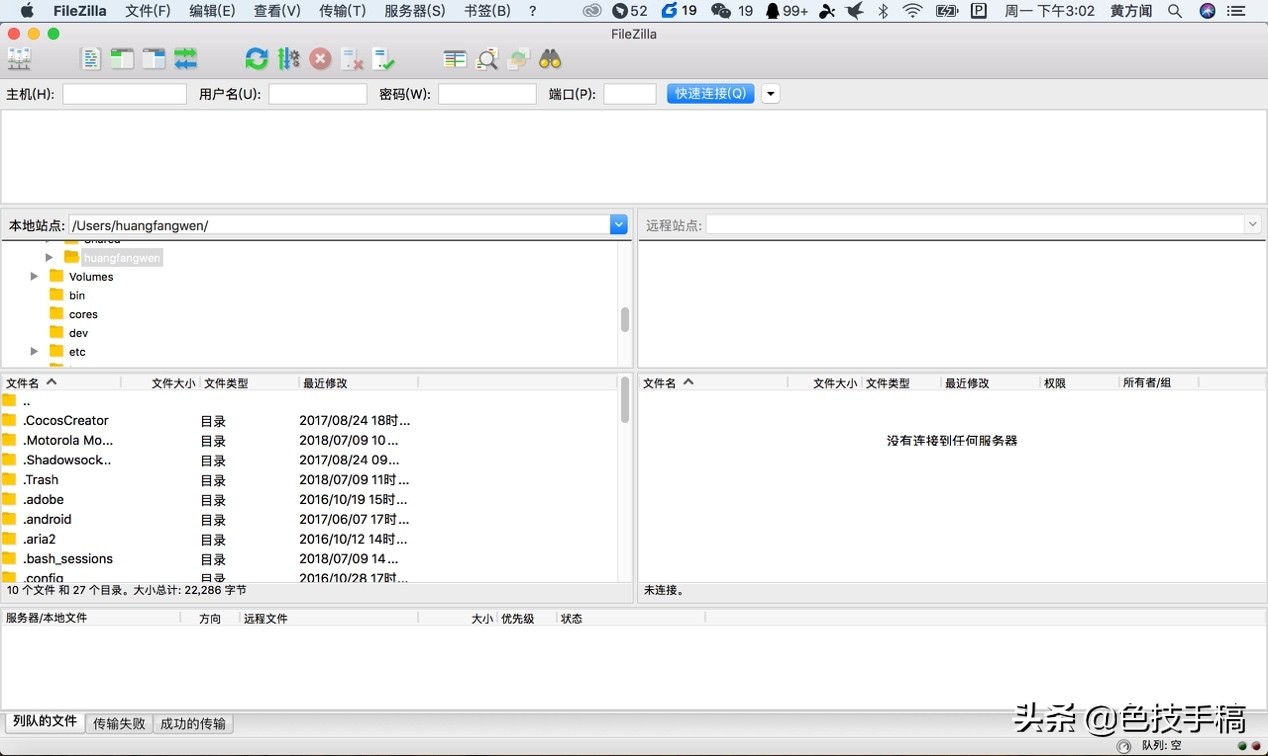The height and width of the screenshot is (756, 1268).
Task: Click battery status icon
Action: point(946,11)
